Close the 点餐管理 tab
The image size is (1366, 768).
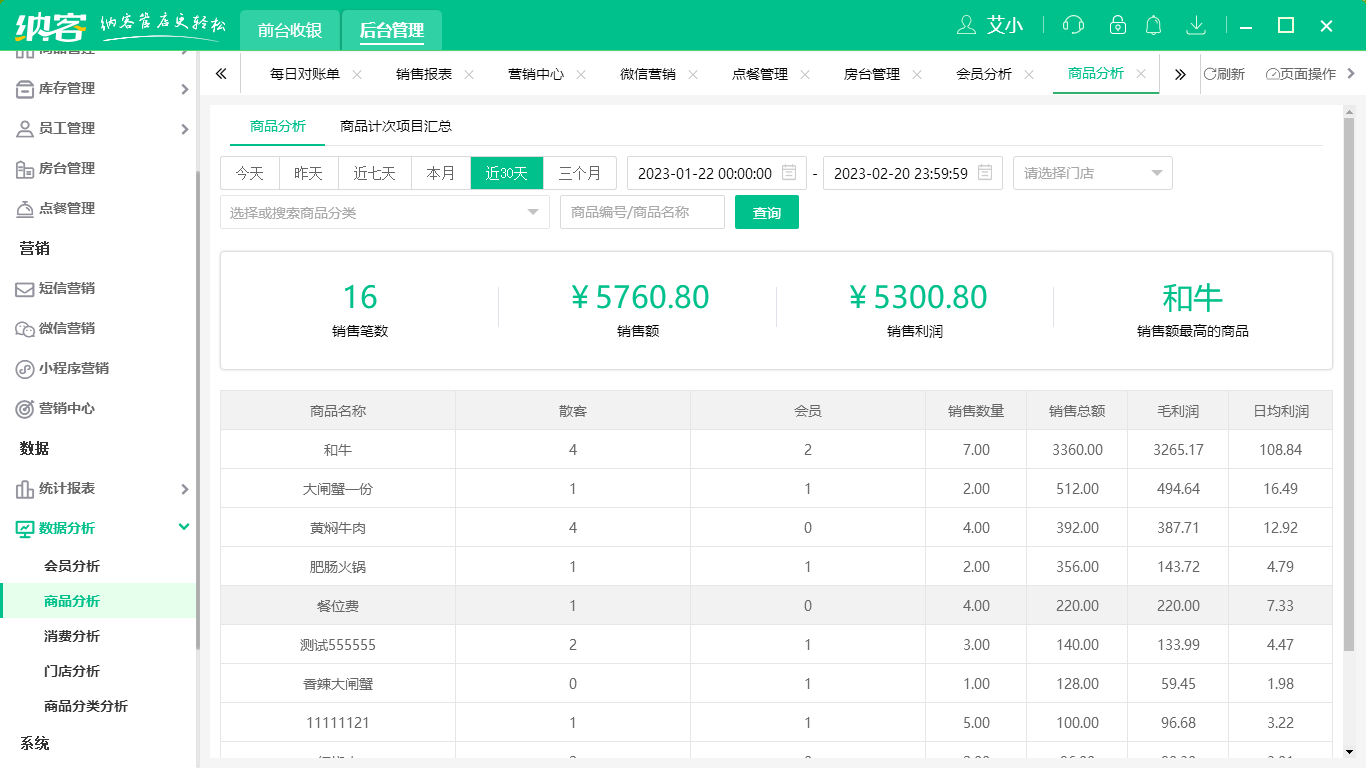click(x=805, y=74)
